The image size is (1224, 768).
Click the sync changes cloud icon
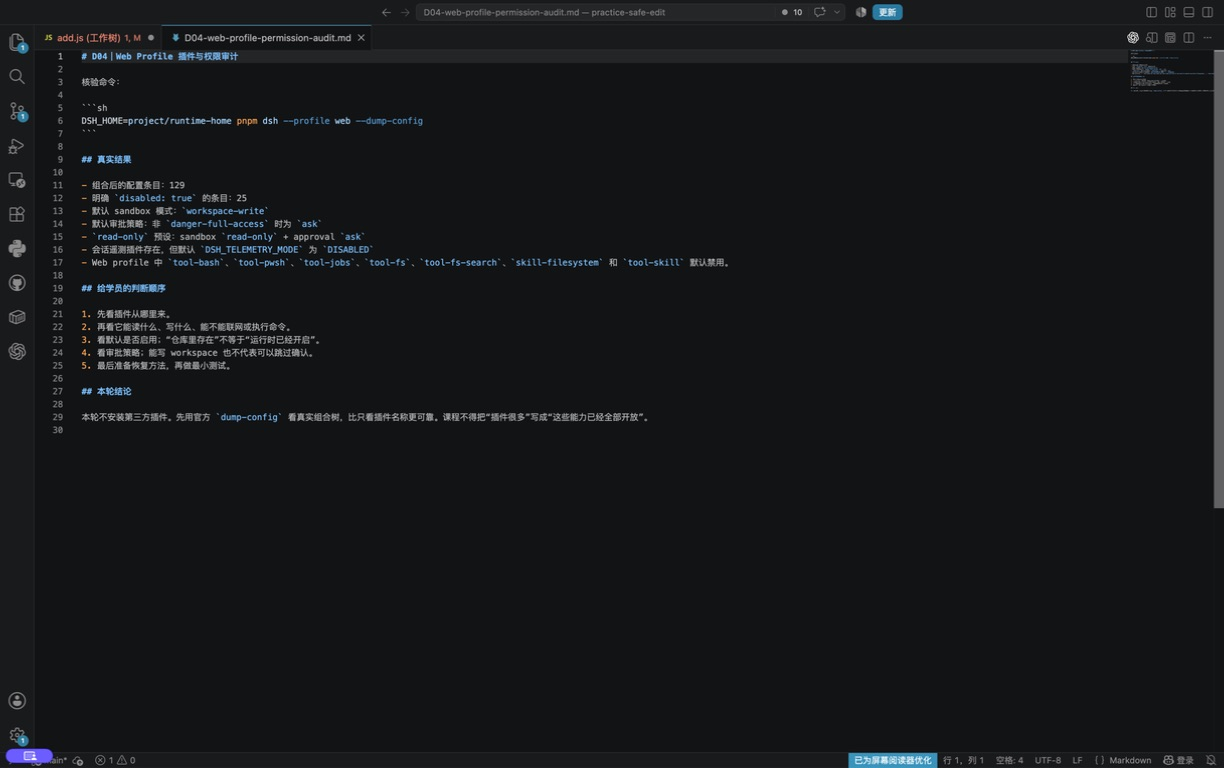click(78, 760)
